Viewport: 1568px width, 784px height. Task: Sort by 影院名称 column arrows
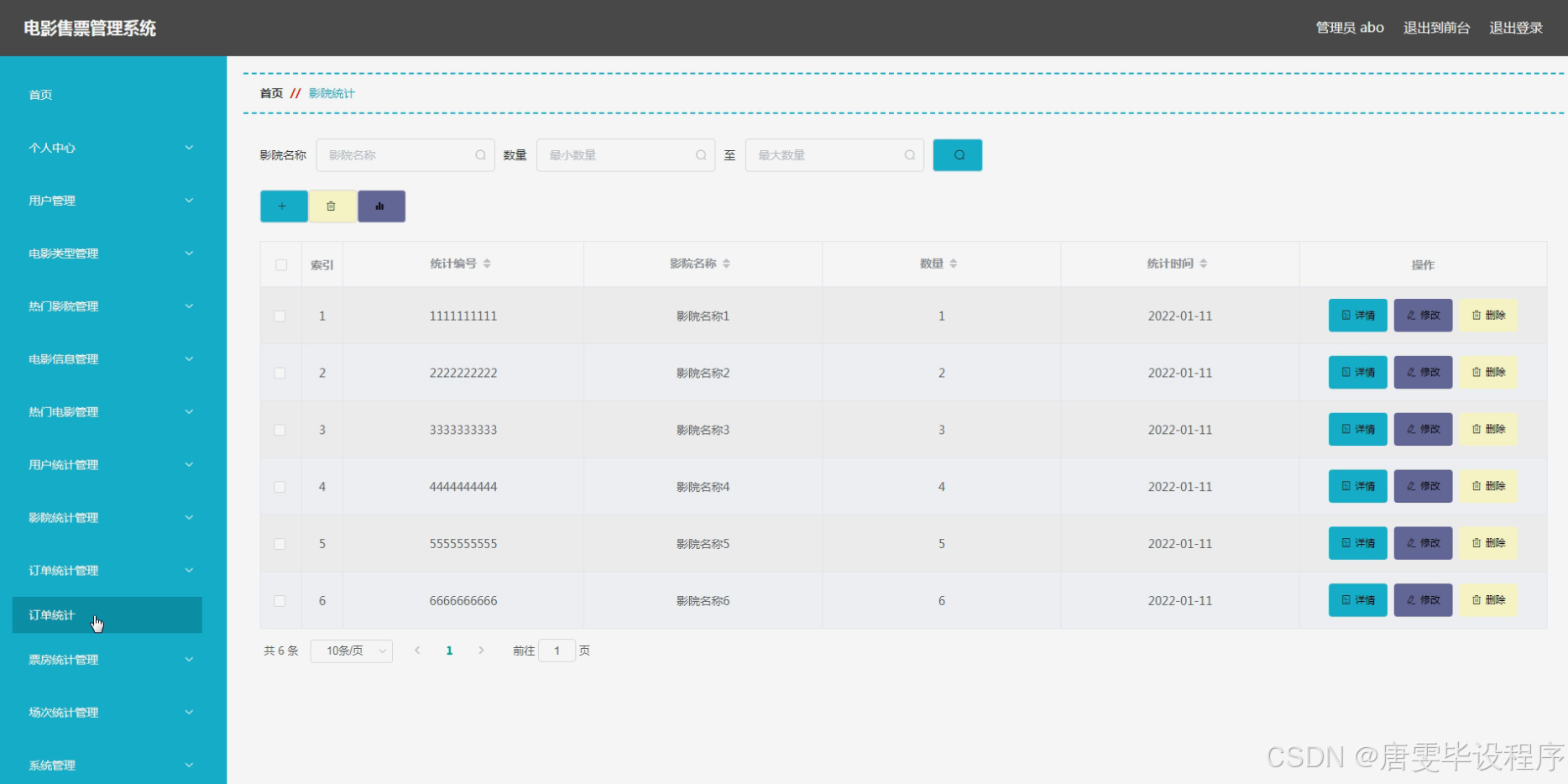(x=726, y=264)
